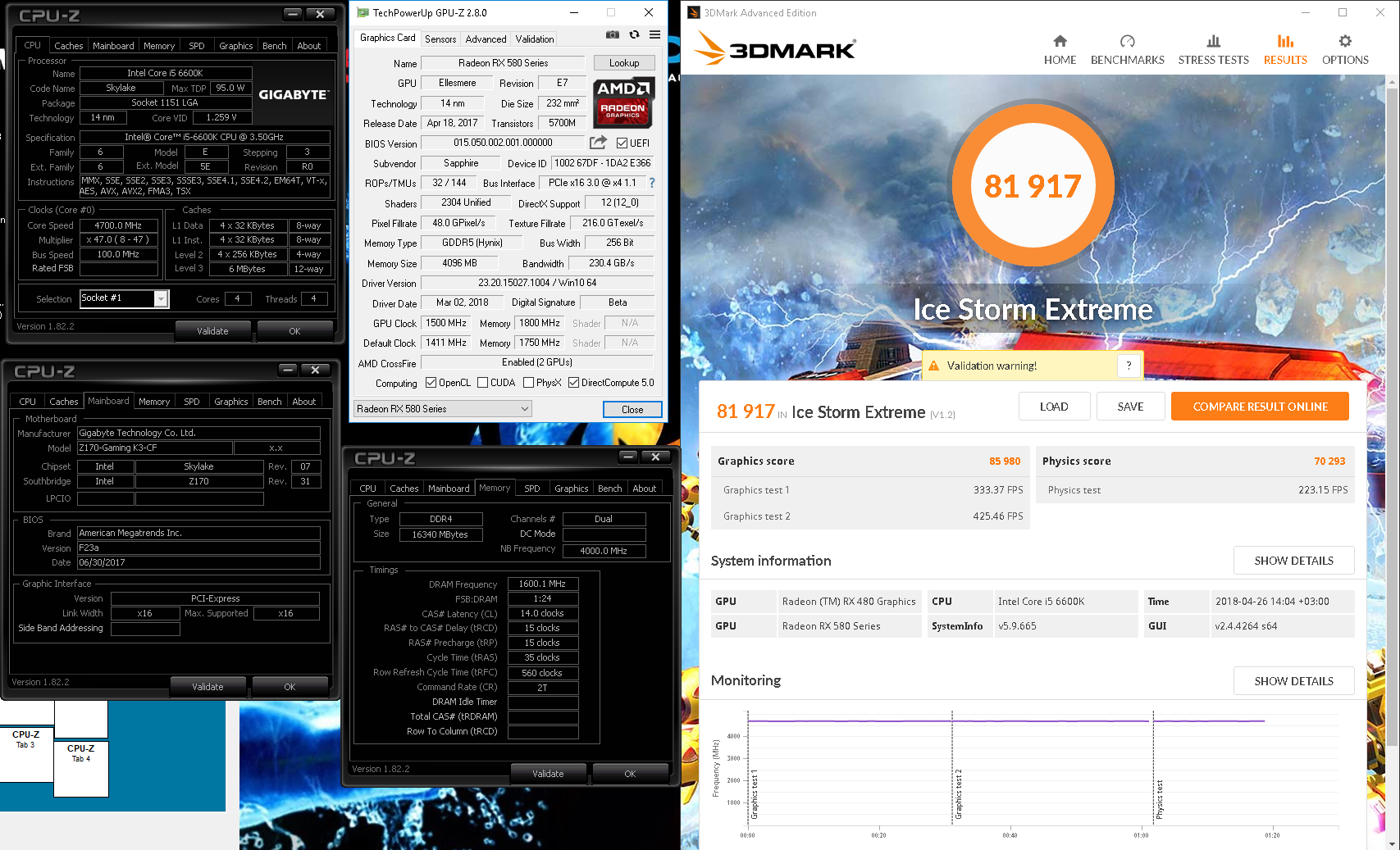Open Socket #1 selection dropdown in CPU-Z
Image resolution: width=1400 pixels, height=850 pixels.
tap(161, 298)
